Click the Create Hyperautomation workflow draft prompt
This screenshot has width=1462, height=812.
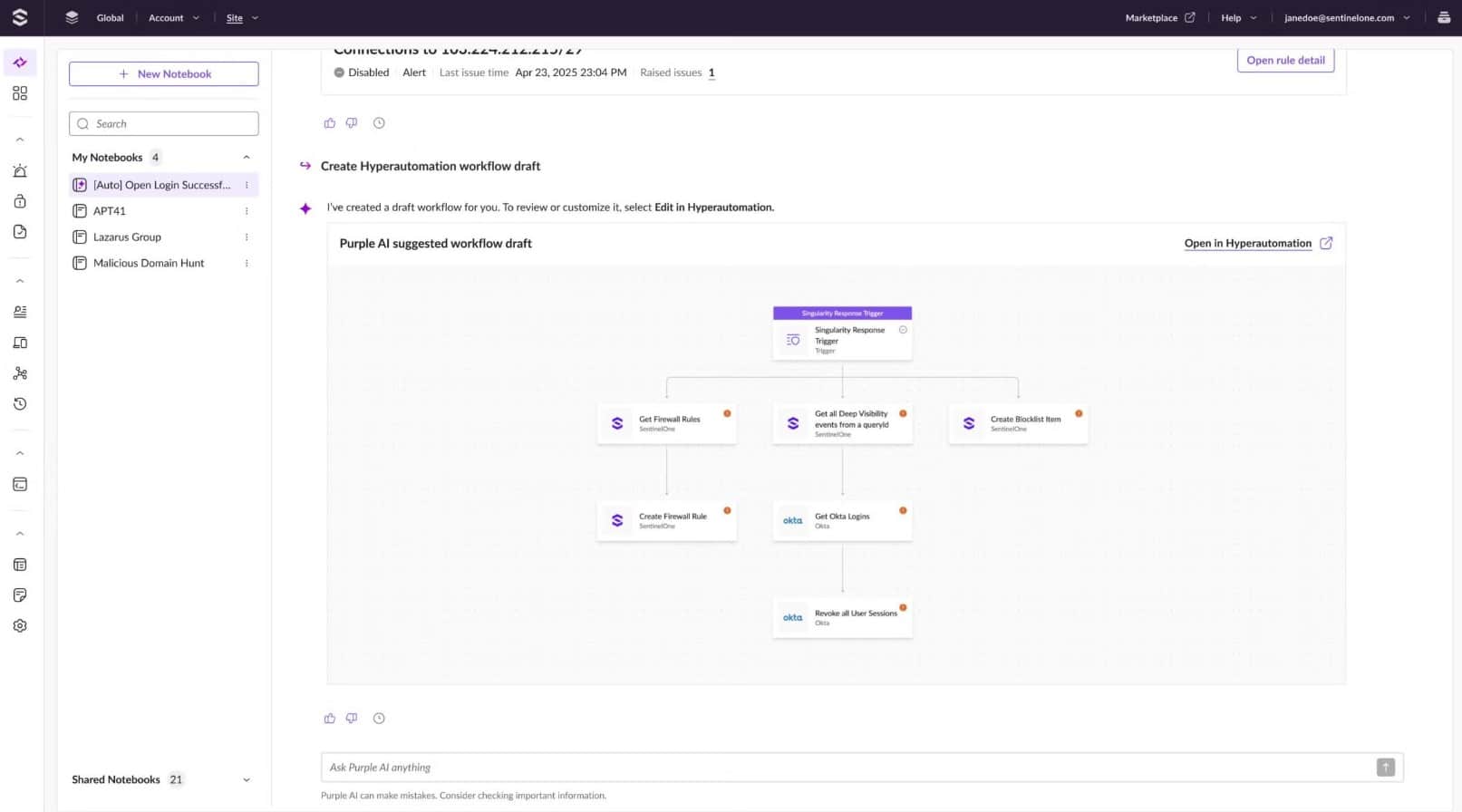coord(431,166)
